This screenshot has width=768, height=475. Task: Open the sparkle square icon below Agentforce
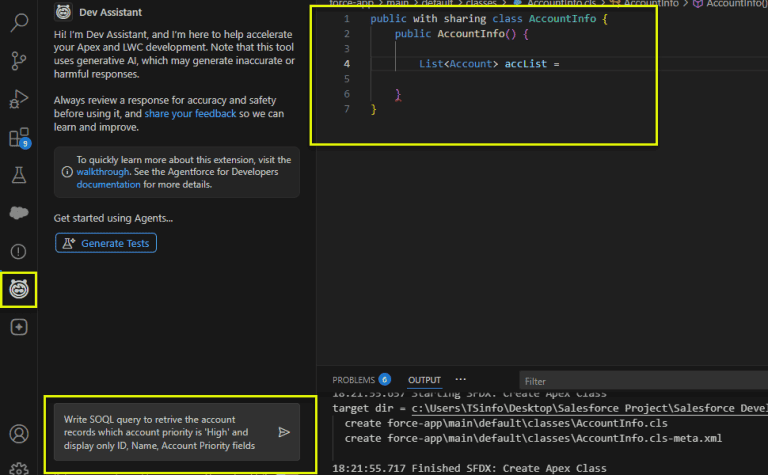[x=19, y=327]
